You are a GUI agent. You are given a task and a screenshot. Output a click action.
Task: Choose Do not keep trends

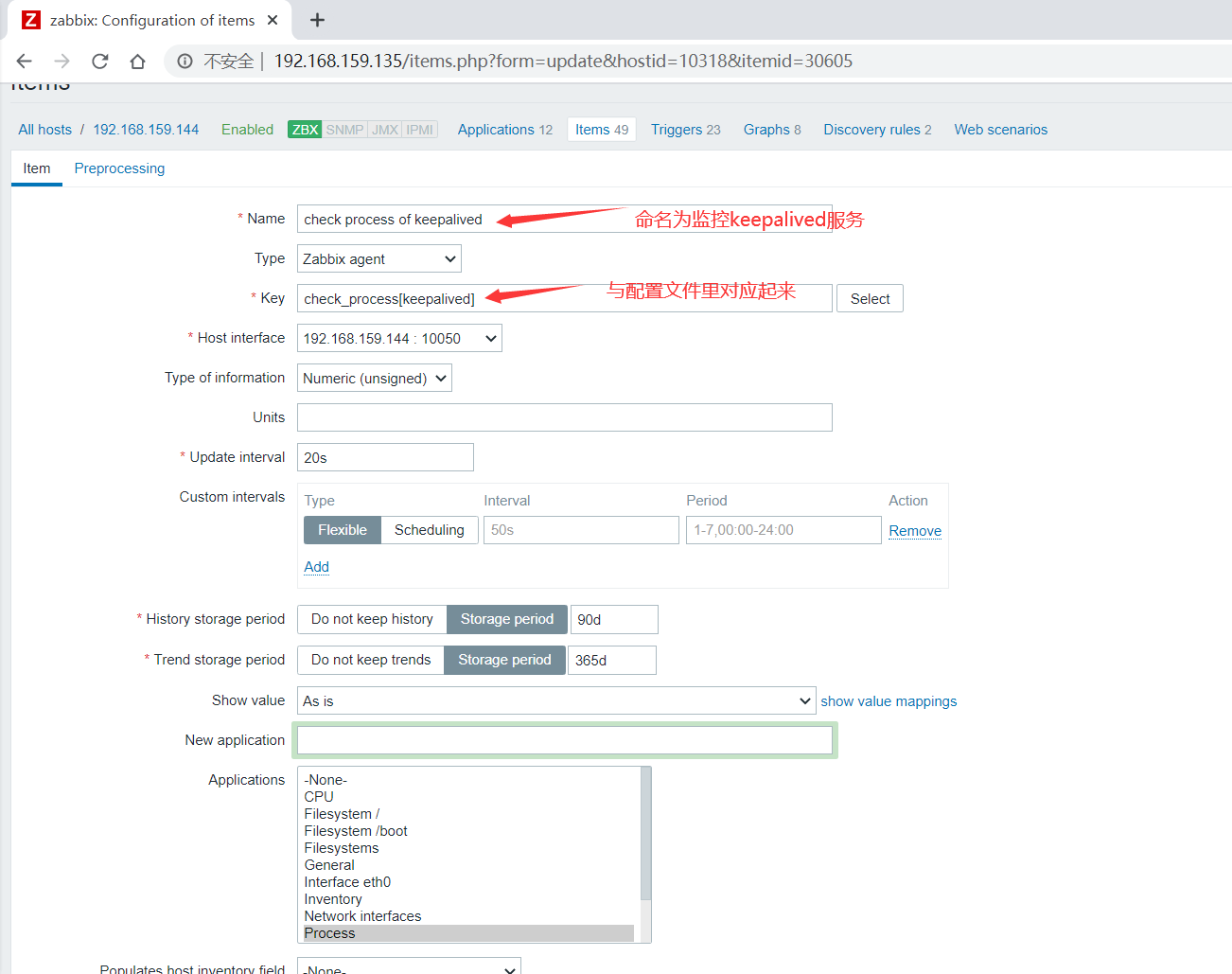(371, 660)
